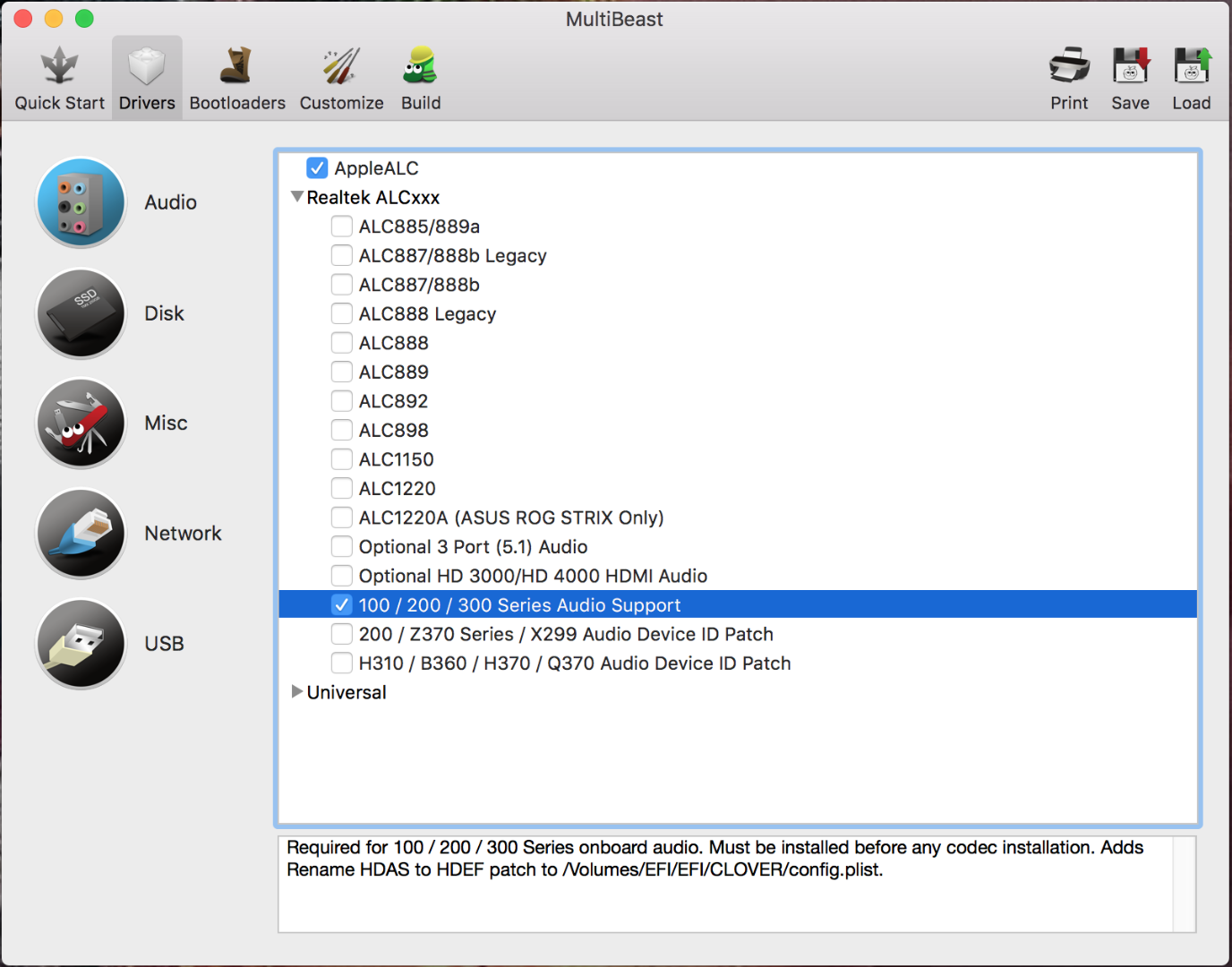Click the Load floppy disk icon
This screenshot has height=967, width=1232.
1192,66
